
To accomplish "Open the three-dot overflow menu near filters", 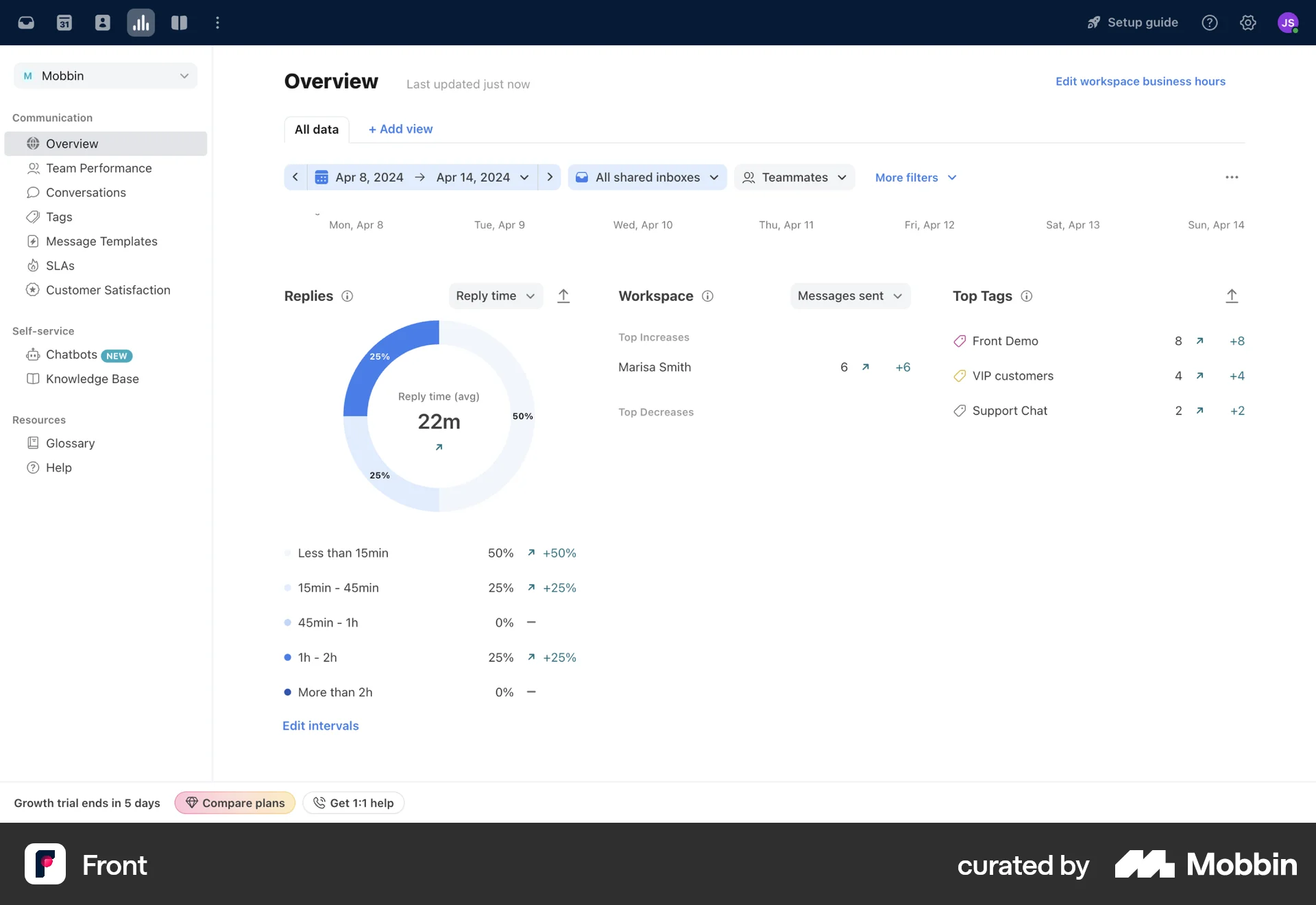I will pos(1232,177).
